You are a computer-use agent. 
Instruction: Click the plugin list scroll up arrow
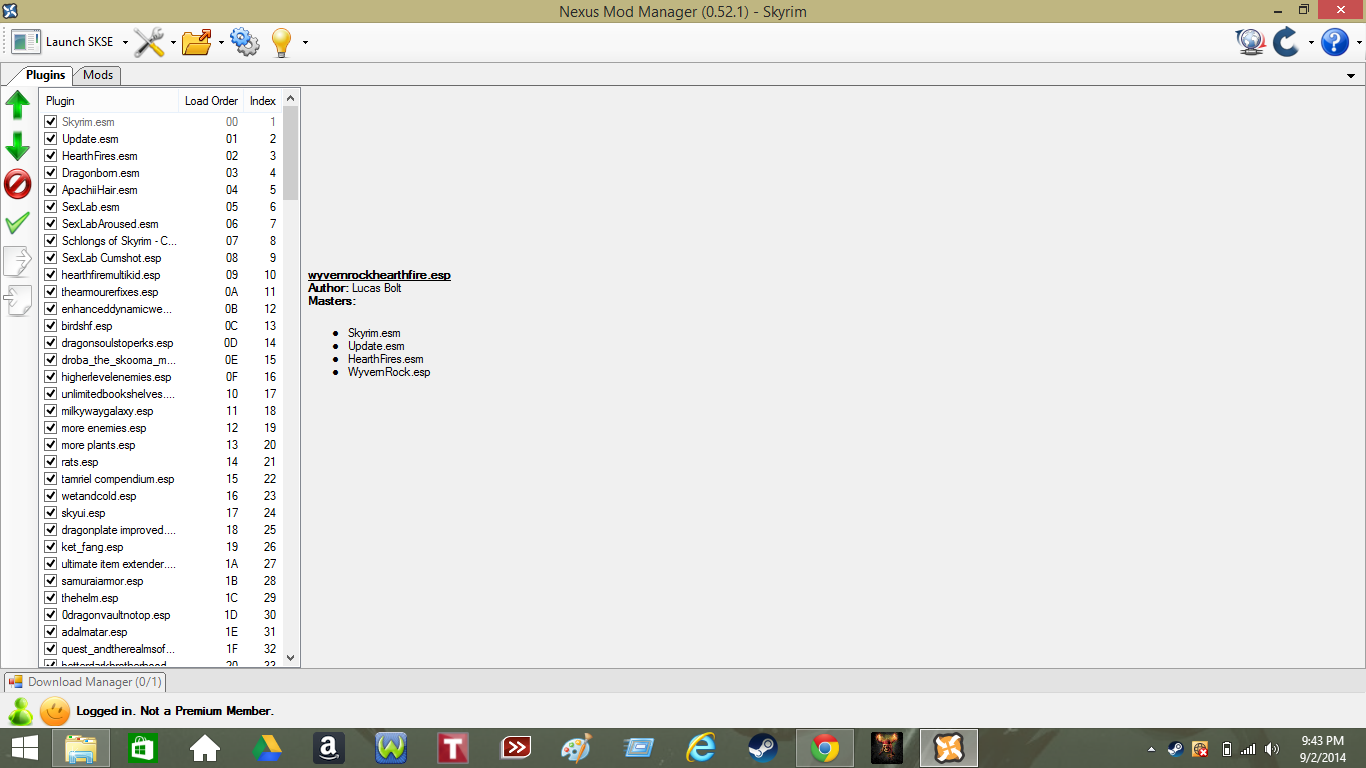(x=291, y=98)
